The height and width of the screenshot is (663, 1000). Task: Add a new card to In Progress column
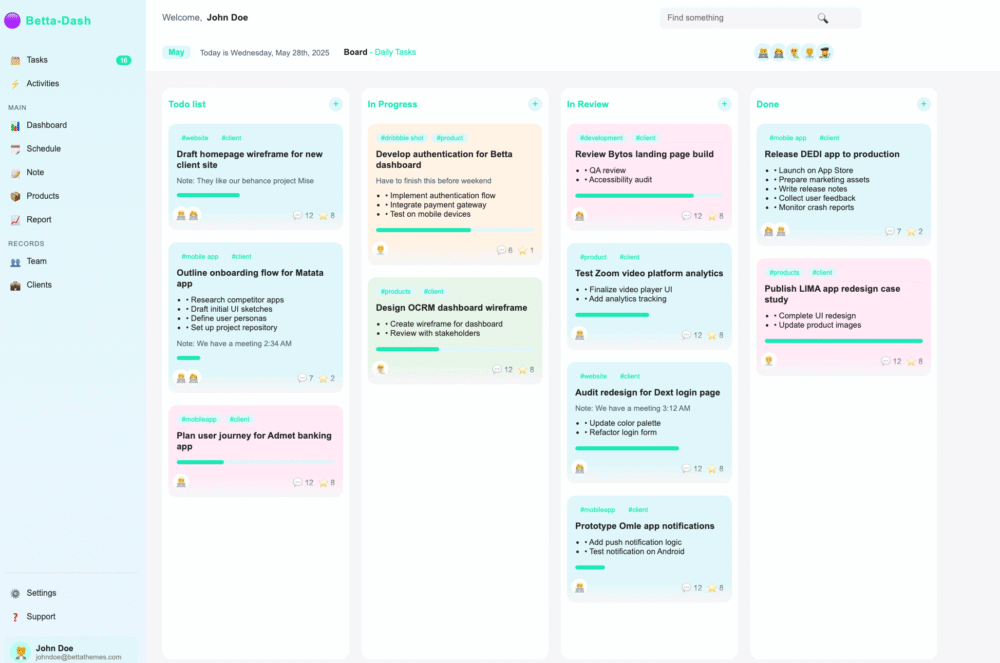535,103
